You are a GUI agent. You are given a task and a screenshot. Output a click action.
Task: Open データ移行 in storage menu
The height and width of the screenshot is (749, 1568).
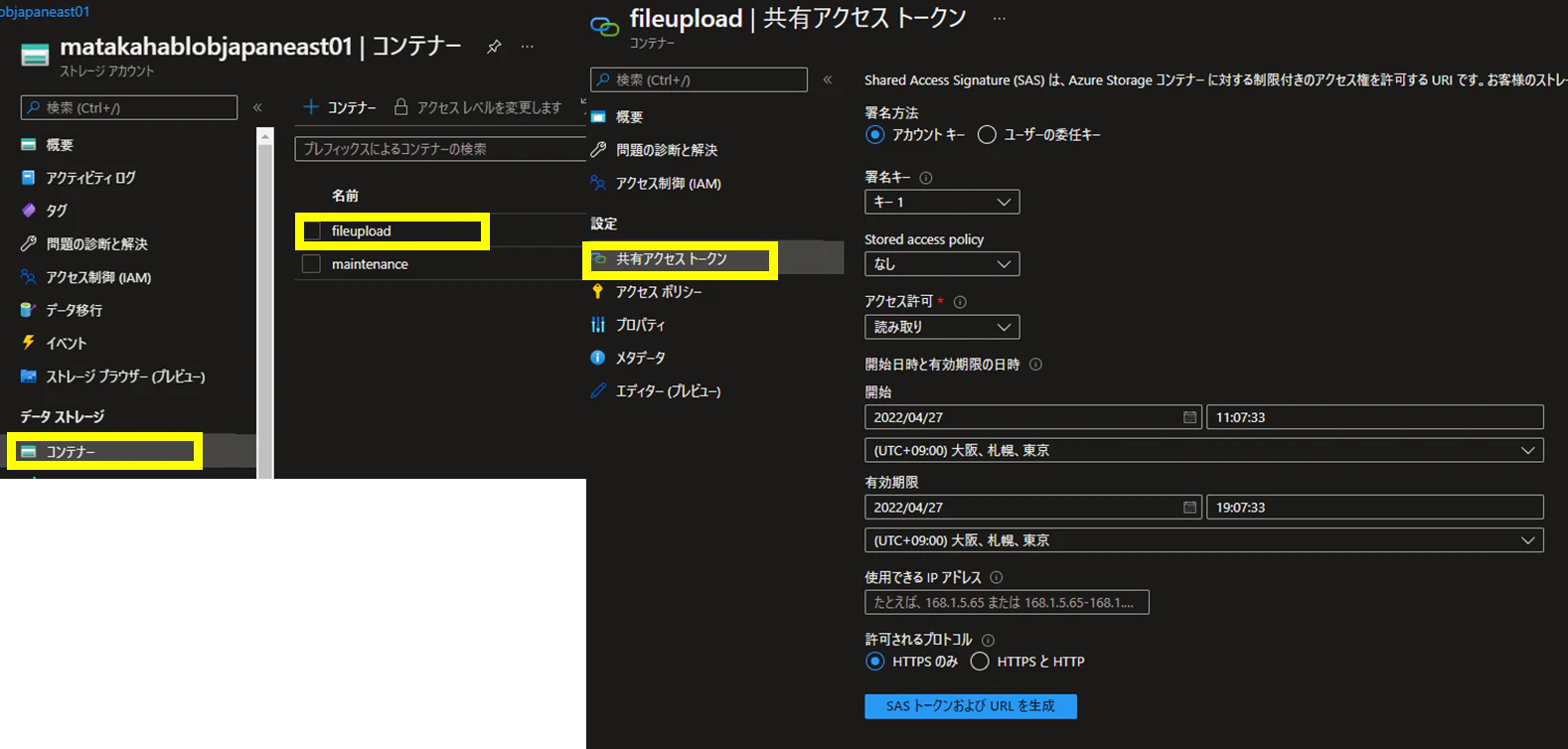pos(75,310)
